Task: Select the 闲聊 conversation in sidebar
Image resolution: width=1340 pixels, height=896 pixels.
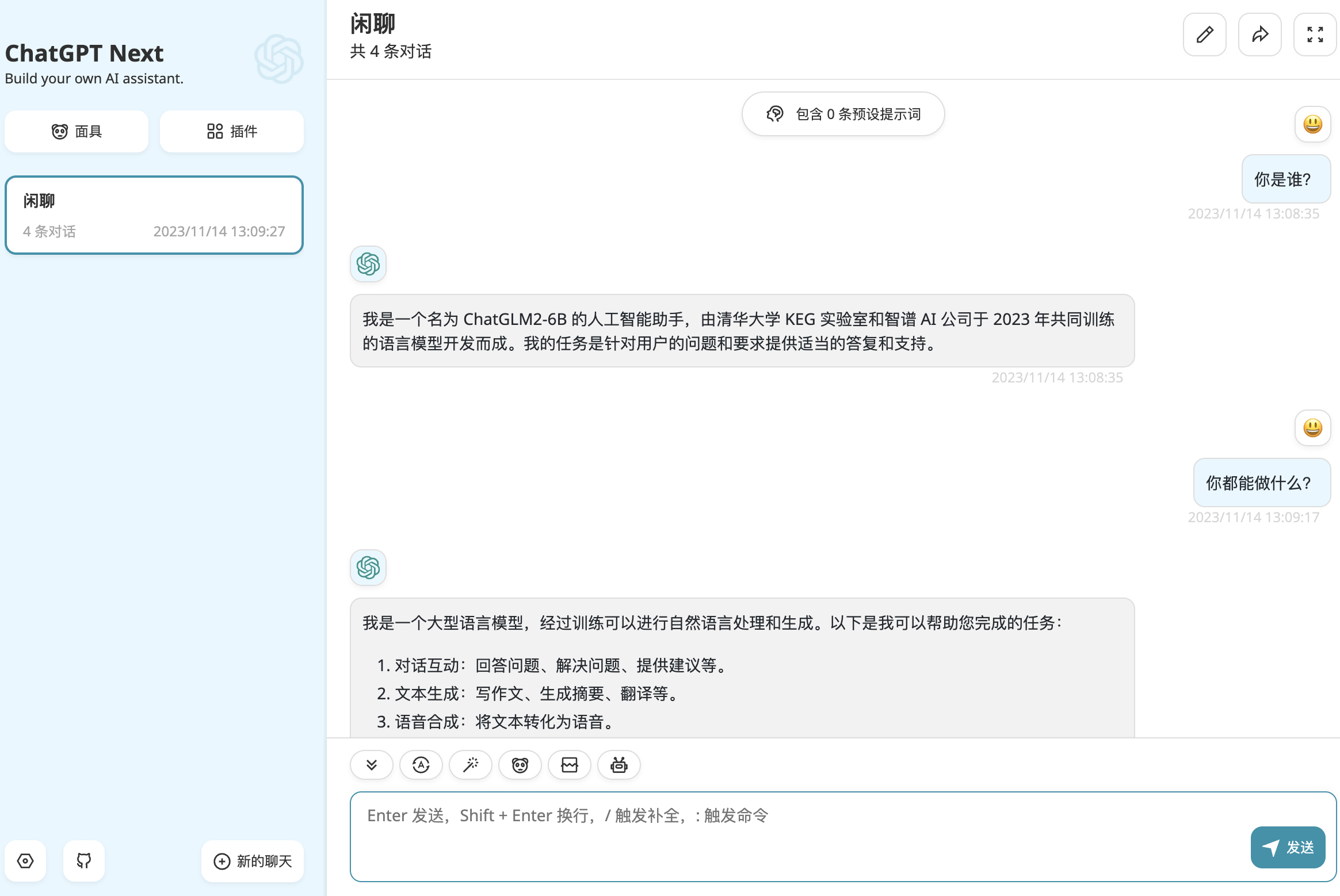Action: (x=154, y=215)
